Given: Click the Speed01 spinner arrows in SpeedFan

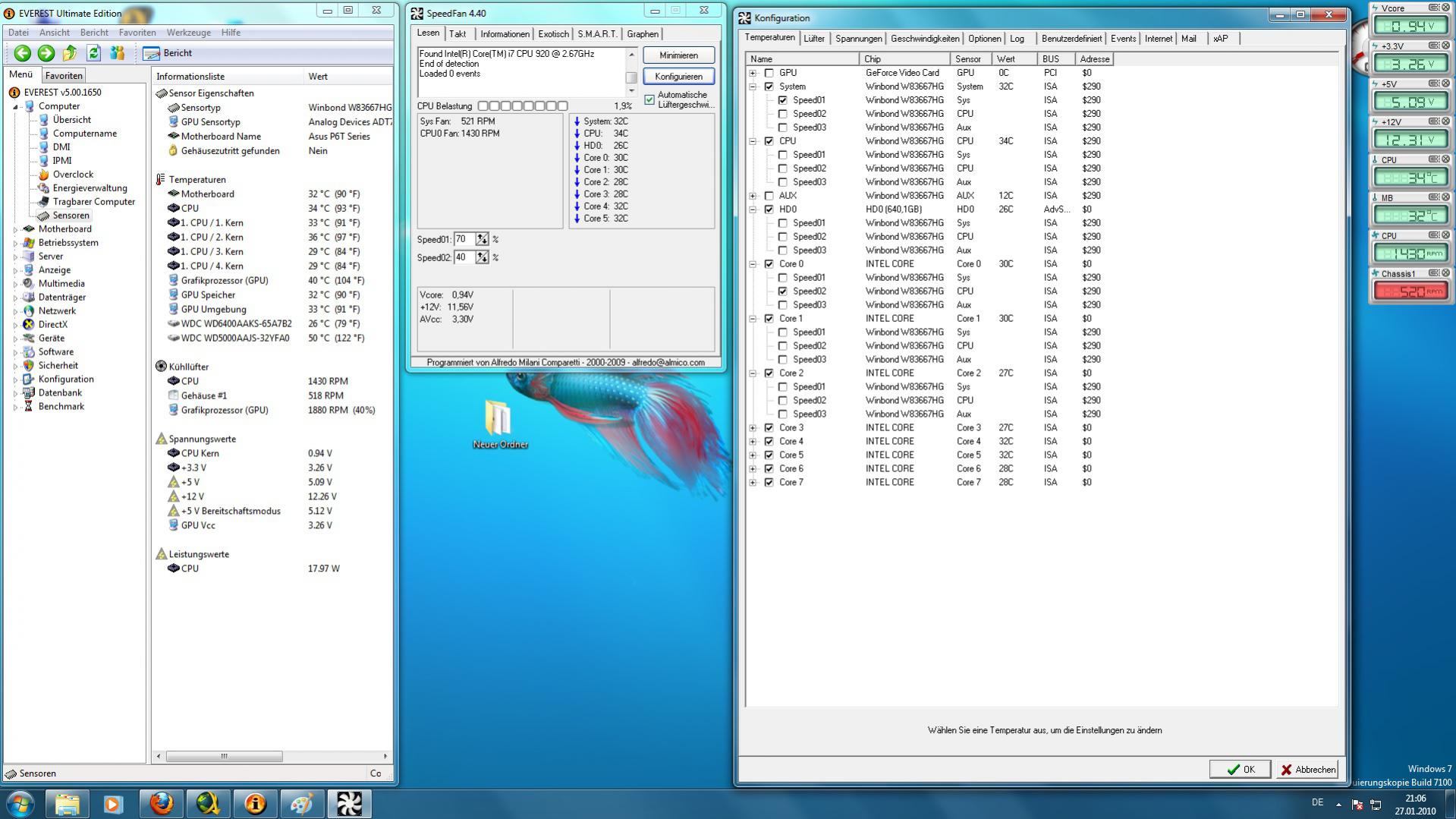Looking at the screenshot, I should point(482,240).
